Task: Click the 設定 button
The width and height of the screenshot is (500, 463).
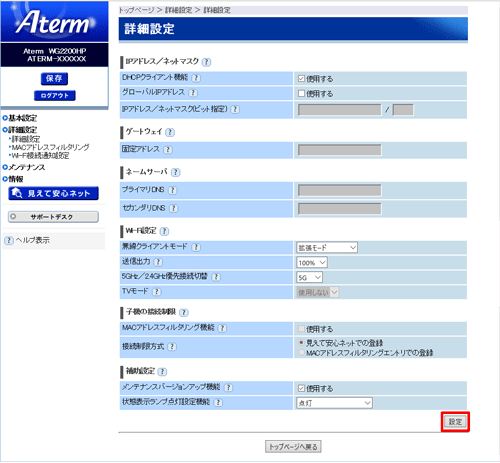Action: point(455,422)
